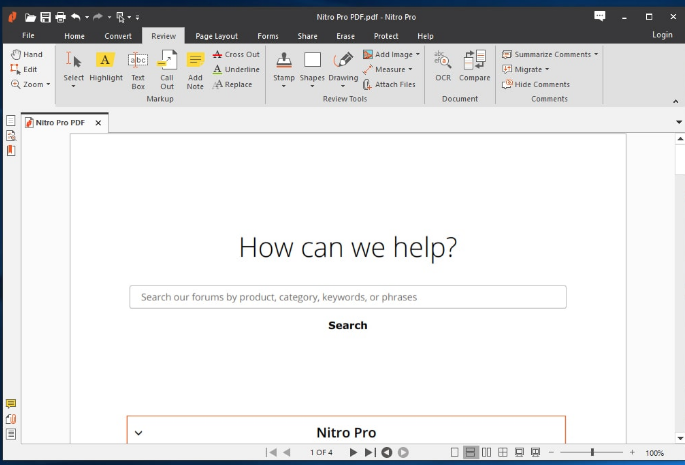Insert a sticky note with Add Note
Screen dimensions: 685x465
195,71
